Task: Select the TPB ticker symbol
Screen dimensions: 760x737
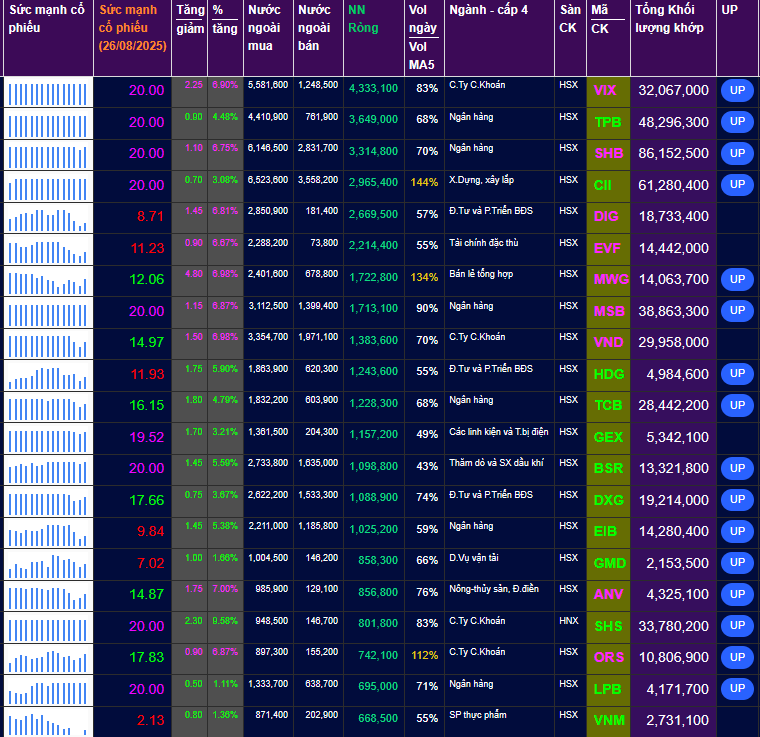Action: 608,122
